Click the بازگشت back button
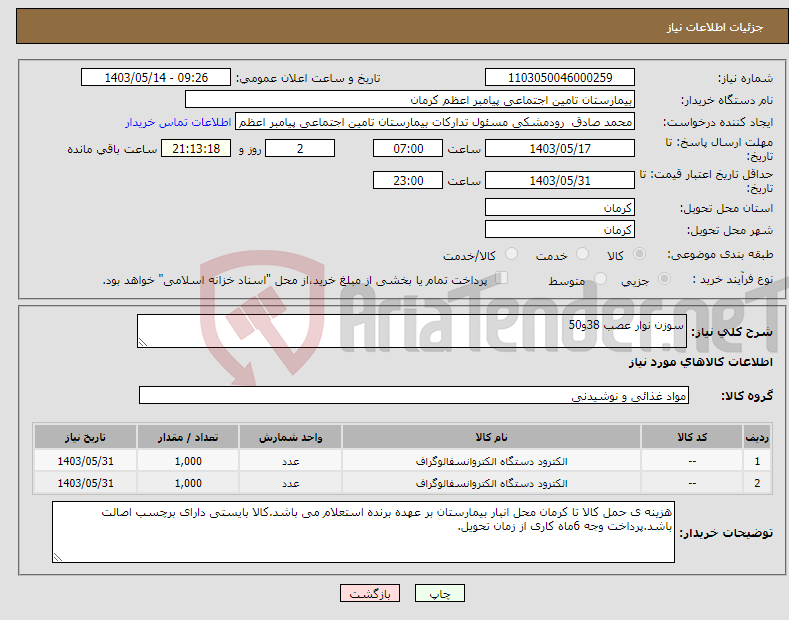The image size is (789, 620). 370,593
